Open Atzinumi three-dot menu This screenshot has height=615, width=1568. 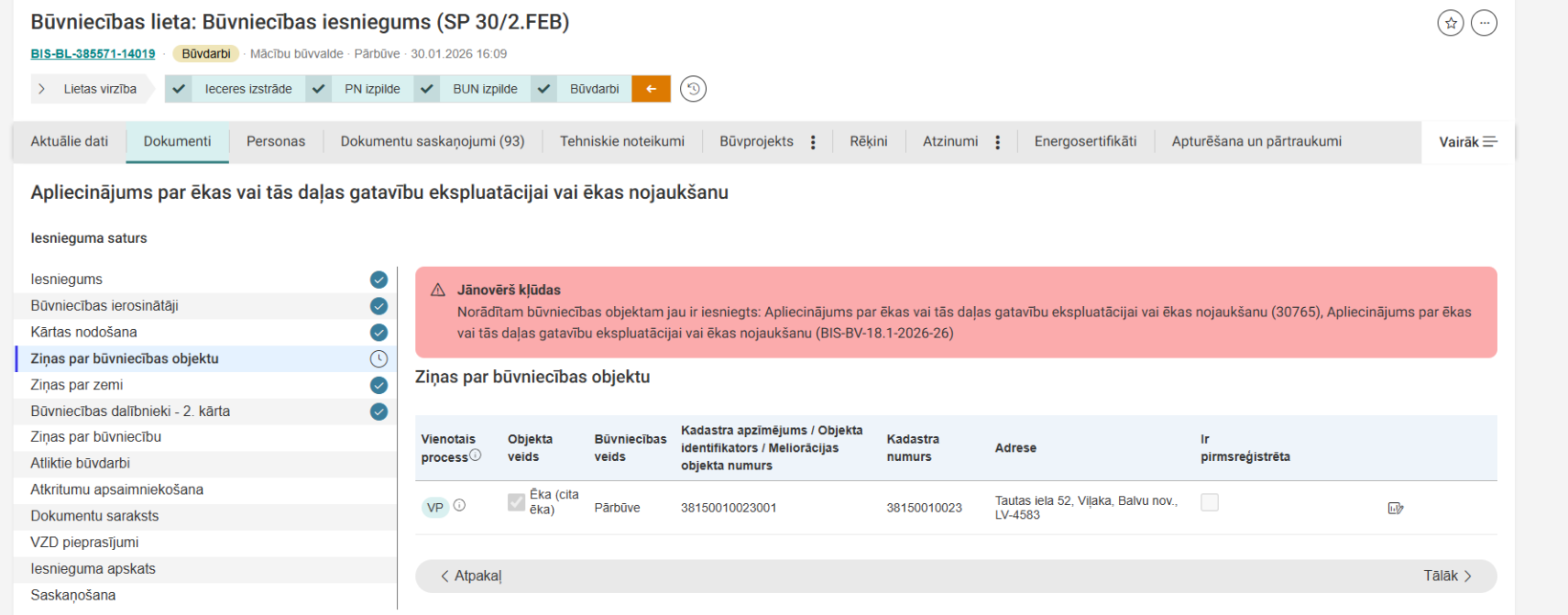point(997,142)
